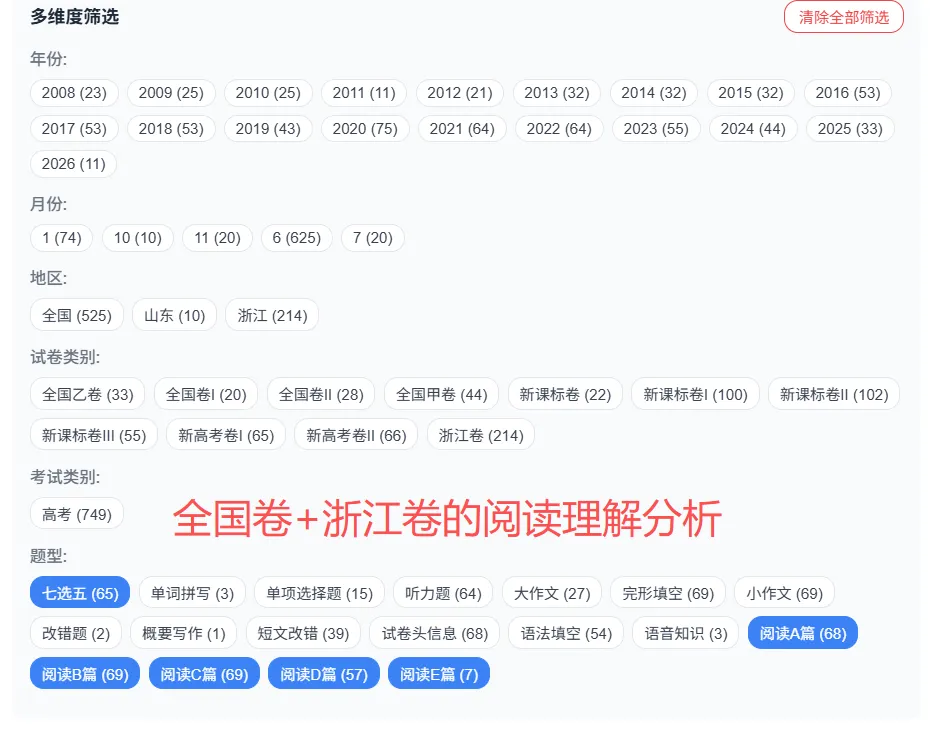Enable the 完形填空 question filter
Screen dimensions: 930x729
[x=667, y=592]
